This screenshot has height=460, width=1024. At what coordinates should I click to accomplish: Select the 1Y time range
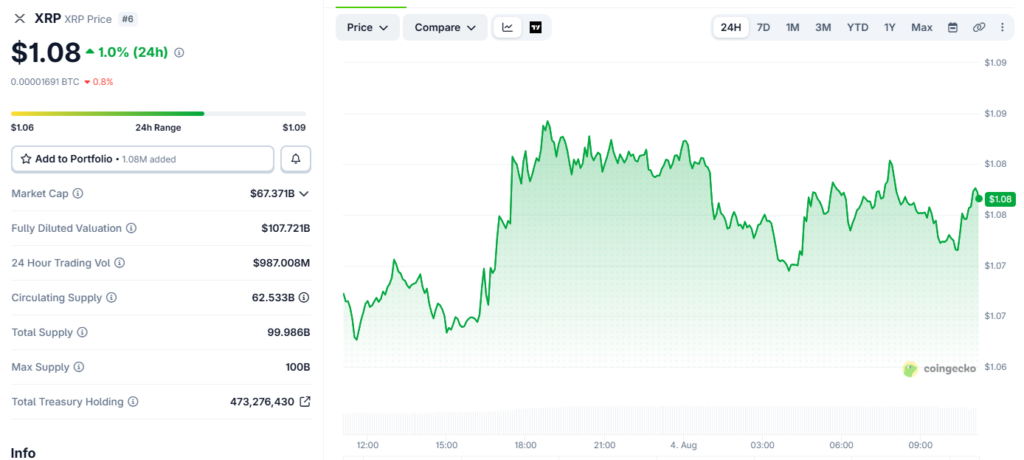[x=890, y=27]
